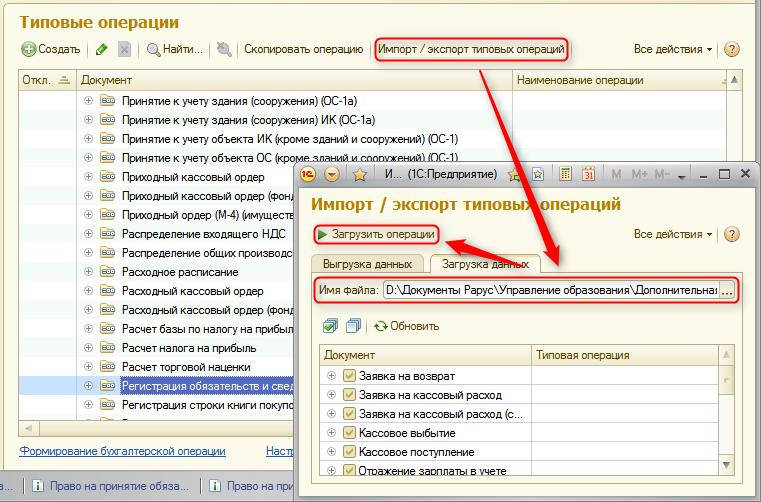The image size is (761, 502).
Task: Click Загрузить операции button
Action: coord(376,234)
